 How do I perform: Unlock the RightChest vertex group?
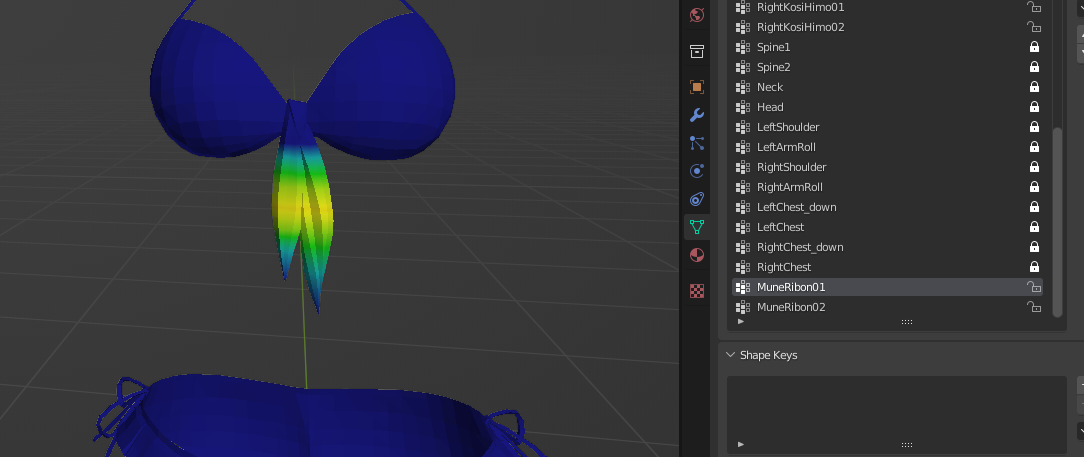(1034, 267)
